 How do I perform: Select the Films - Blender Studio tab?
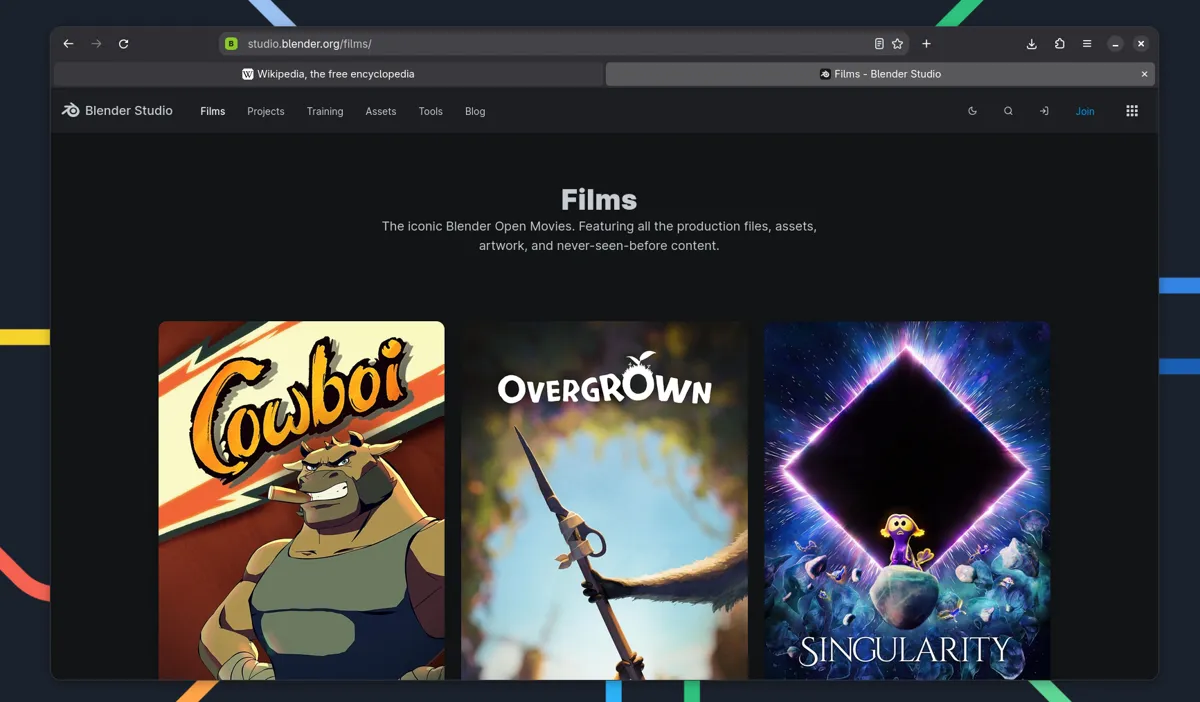point(880,74)
